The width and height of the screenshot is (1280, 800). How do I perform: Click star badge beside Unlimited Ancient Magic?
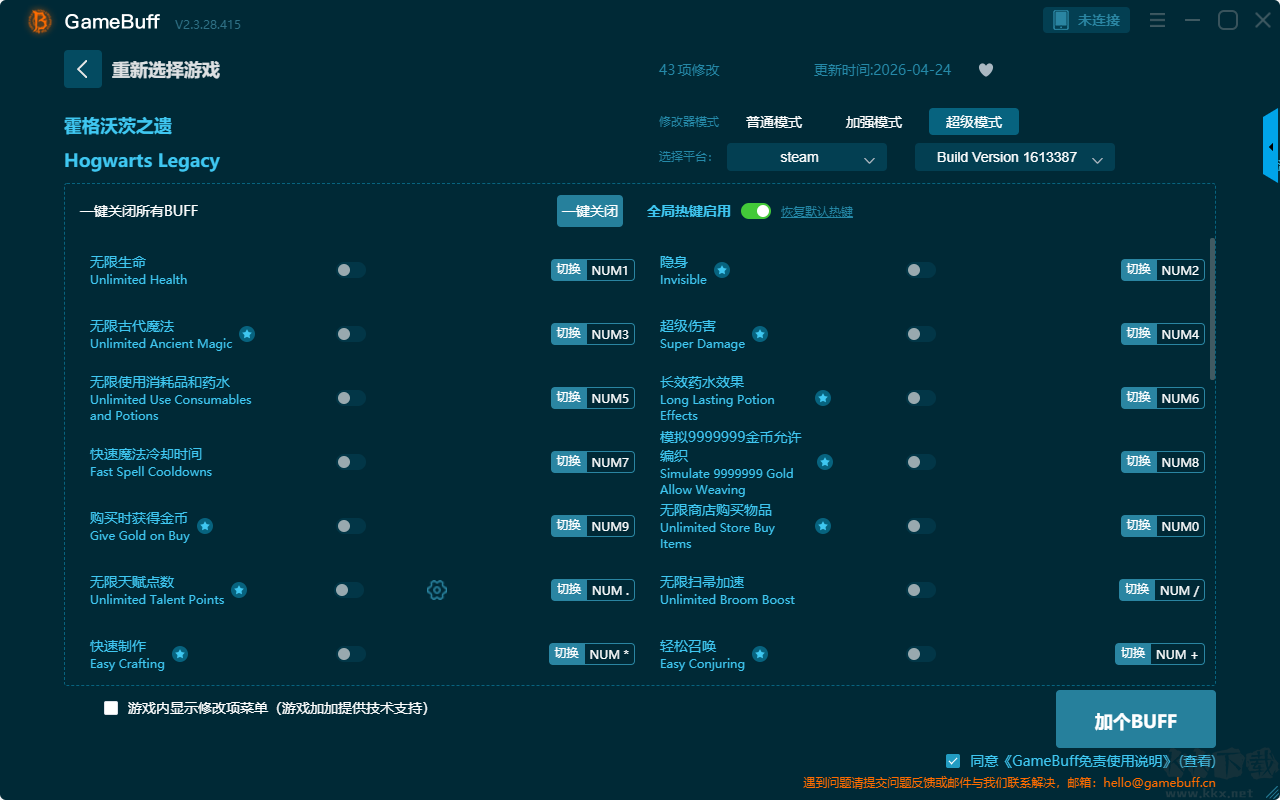[x=247, y=334]
